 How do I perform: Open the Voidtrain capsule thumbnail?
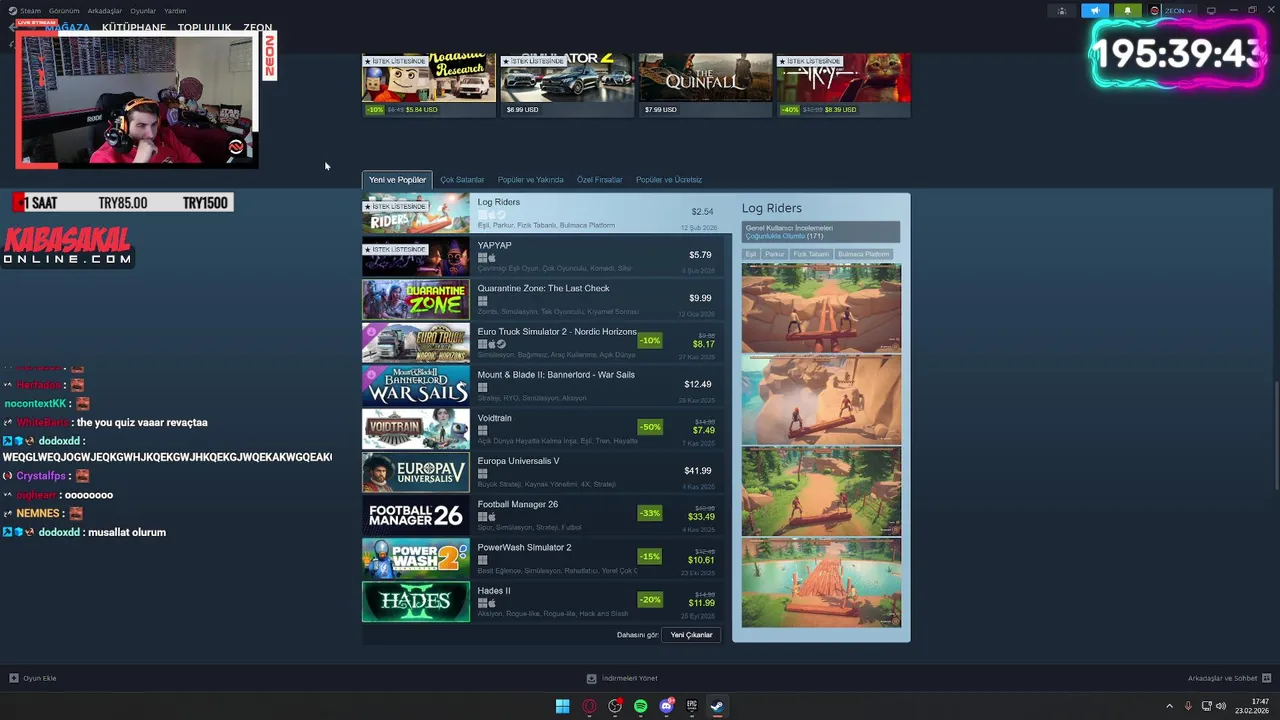pyautogui.click(x=415, y=429)
